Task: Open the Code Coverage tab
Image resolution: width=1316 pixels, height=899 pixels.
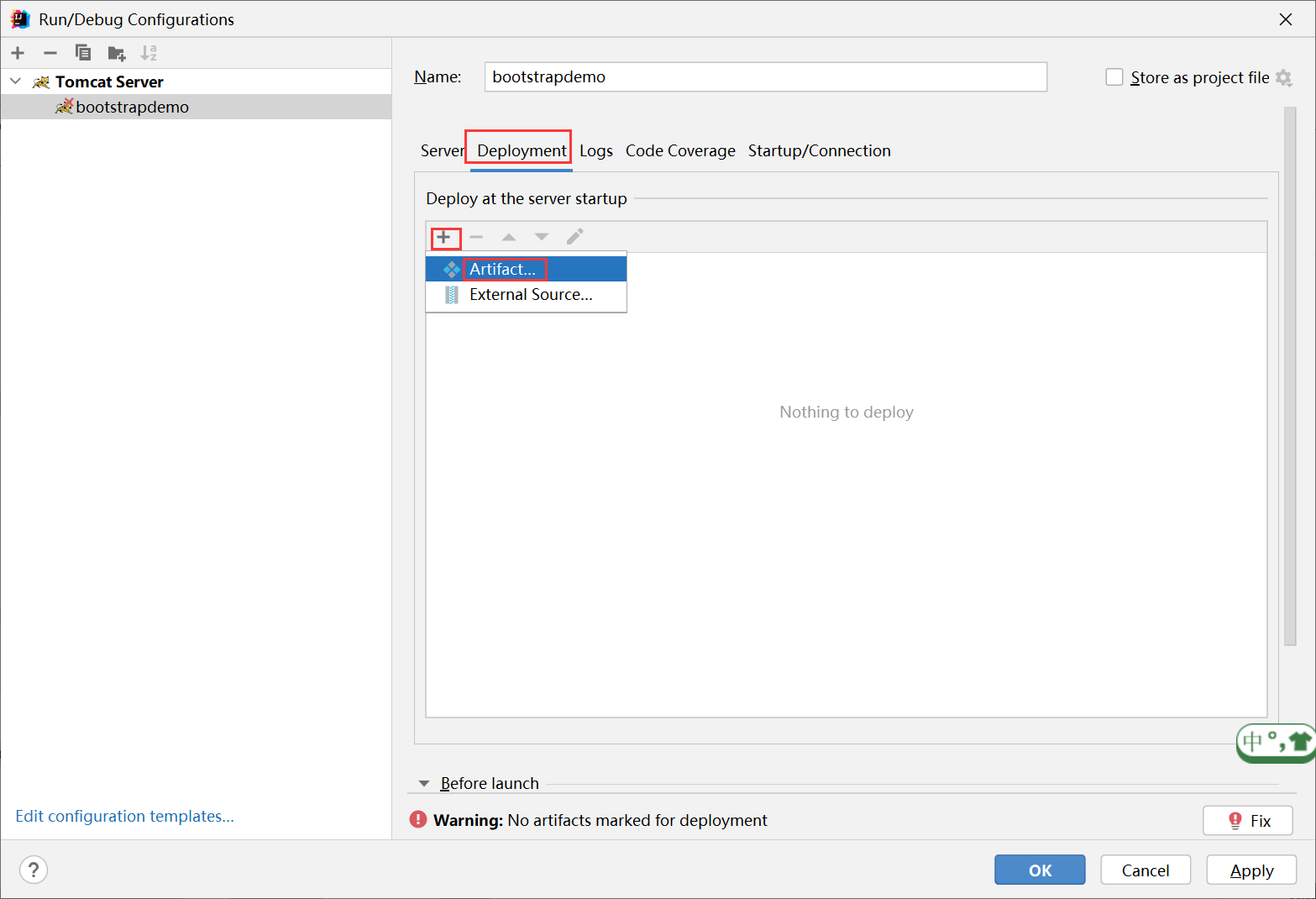Action: (680, 150)
